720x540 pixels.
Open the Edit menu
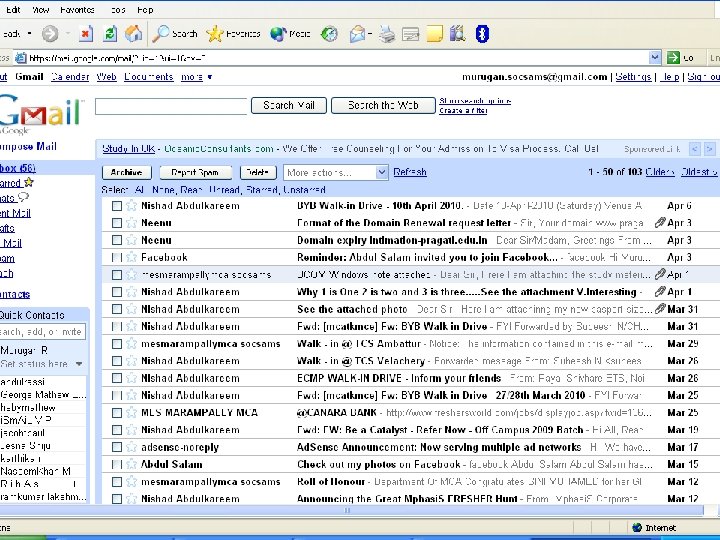13,10
